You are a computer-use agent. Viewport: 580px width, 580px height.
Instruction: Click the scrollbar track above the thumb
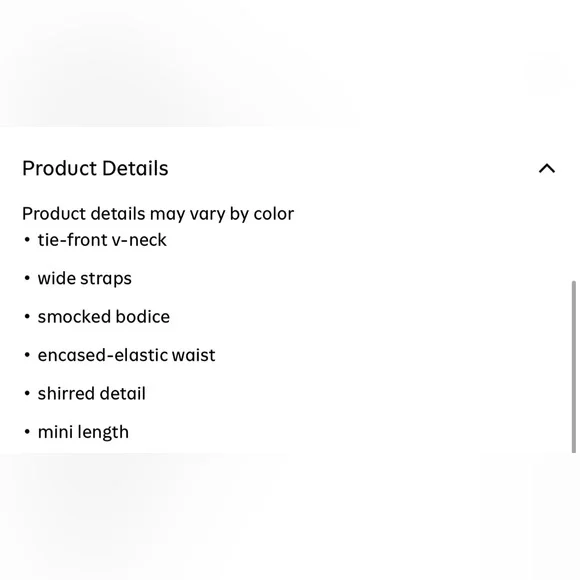tap(573, 205)
